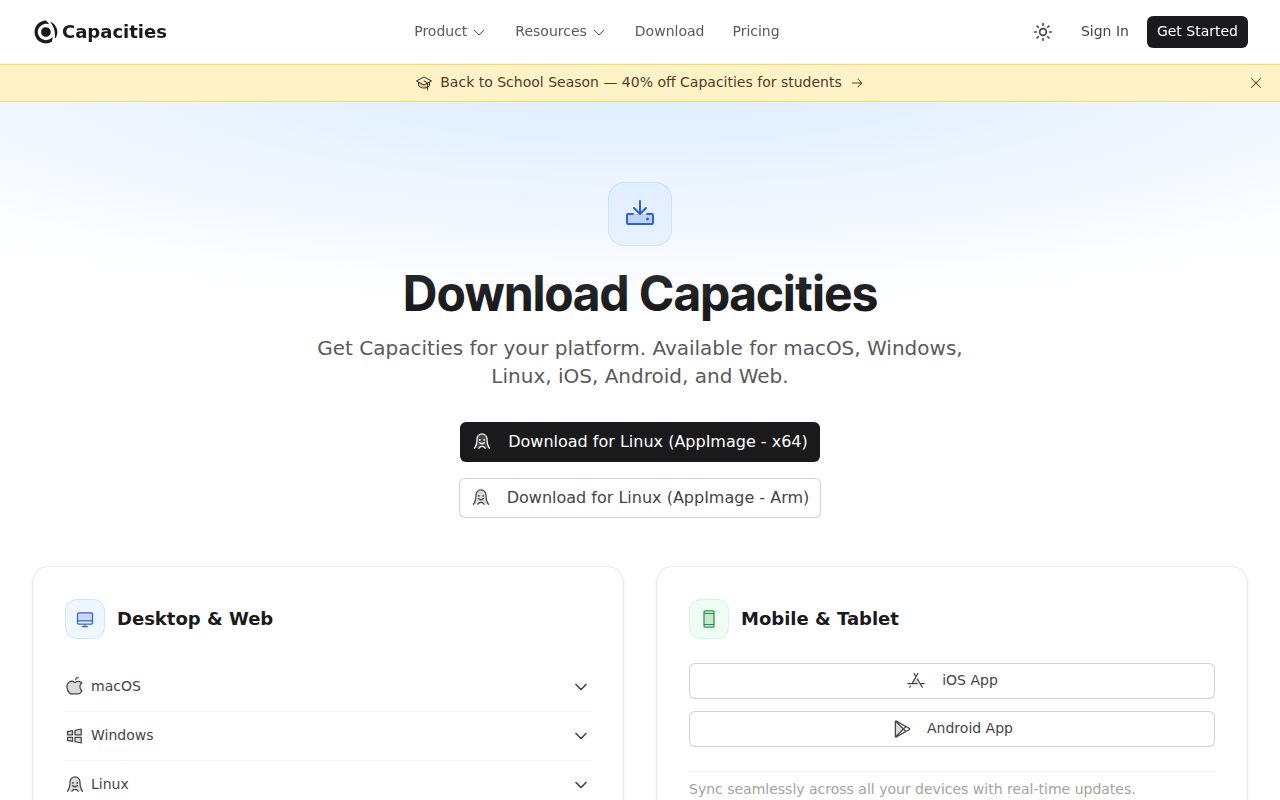
Task: Click the Get Started button
Action: [x=1197, y=32]
